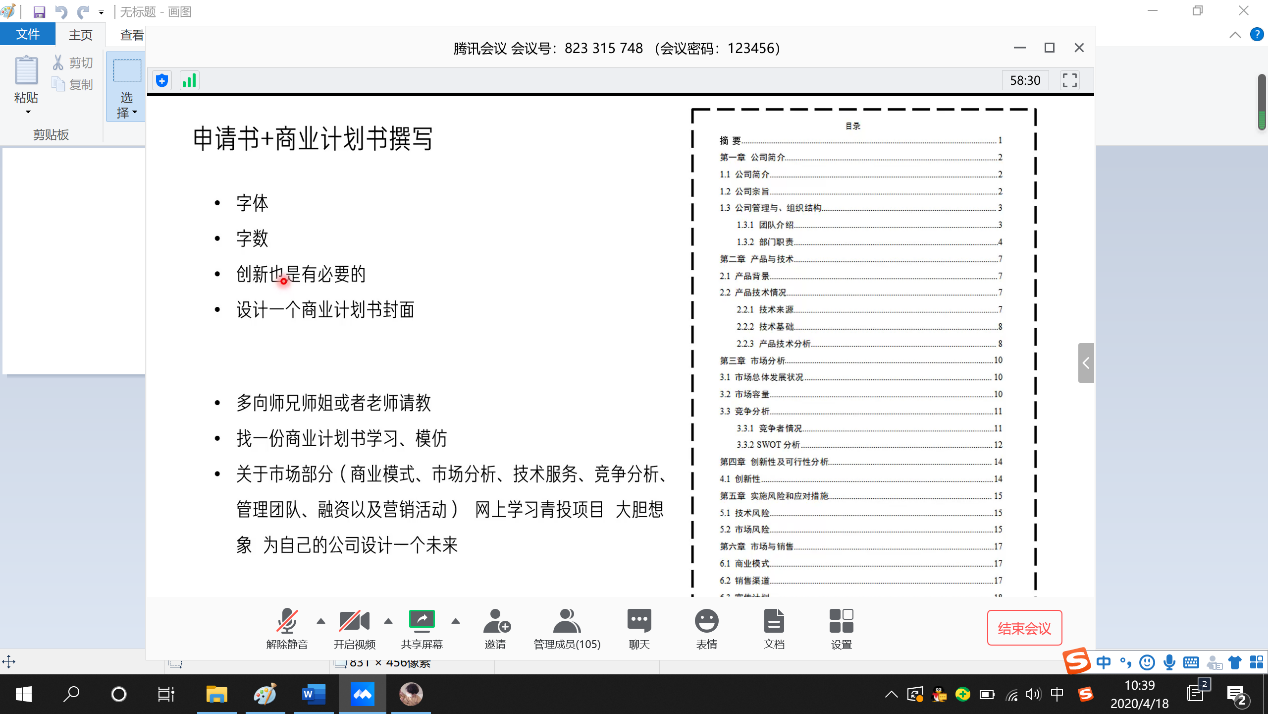Click the 粘贴 paste button in Paint
Screen dimensions: 1268x714
pyautogui.click(x=26, y=82)
